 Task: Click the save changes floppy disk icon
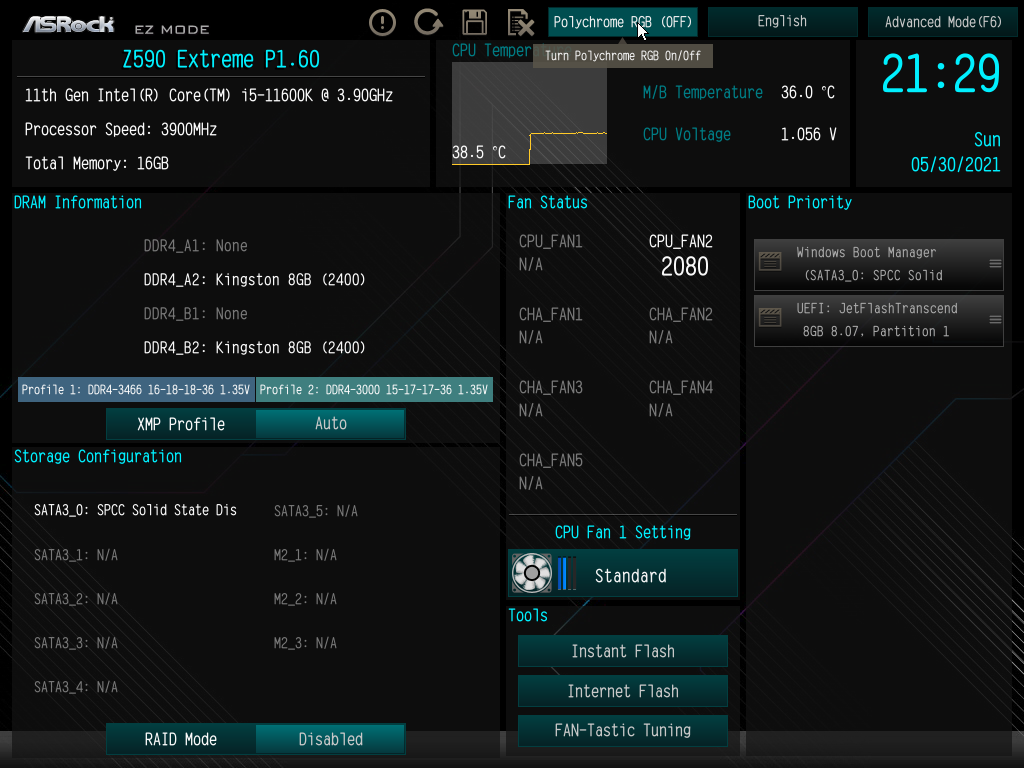pyautogui.click(x=475, y=22)
